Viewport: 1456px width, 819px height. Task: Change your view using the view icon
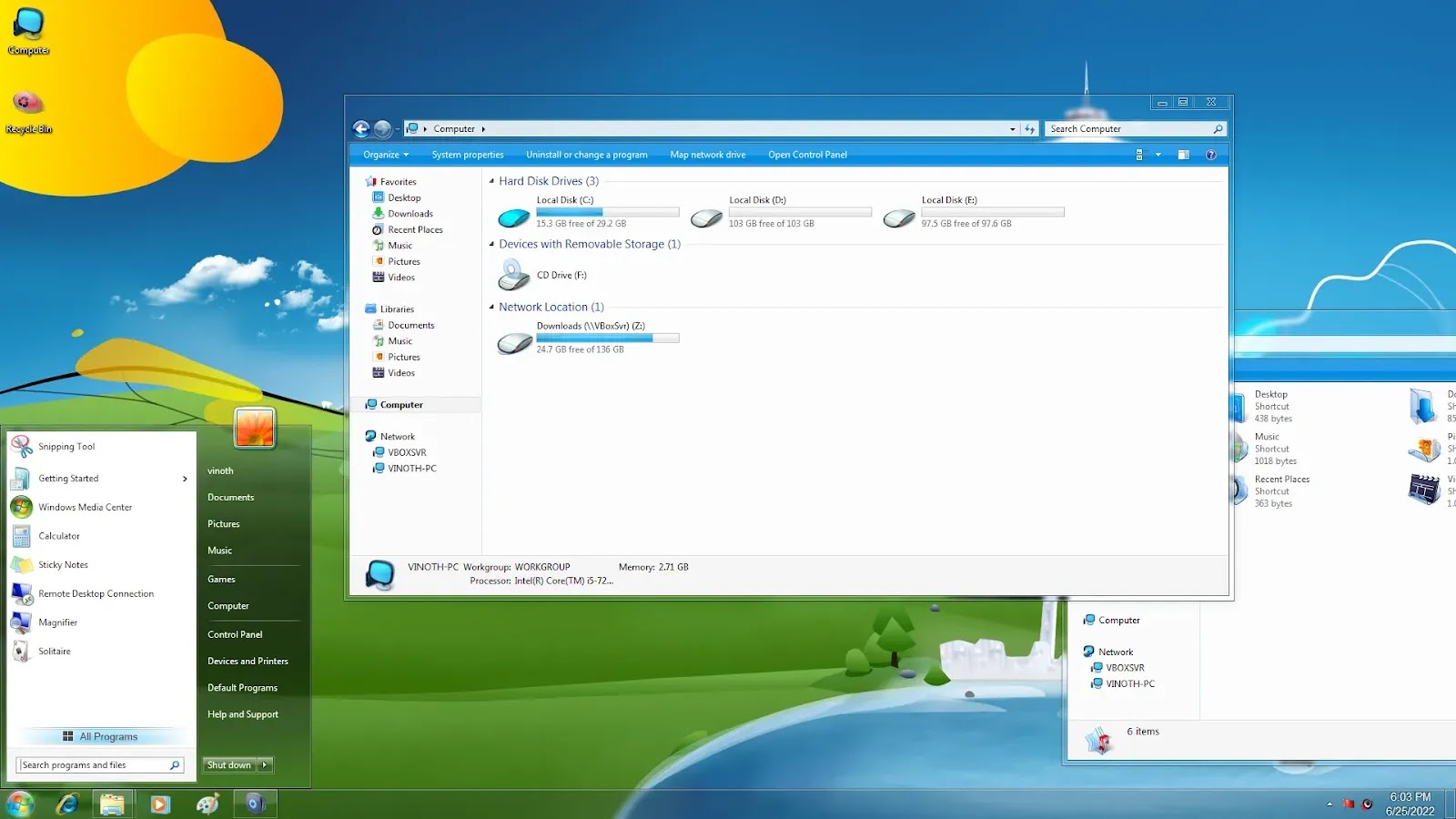pyautogui.click(x=1138, y=155)
